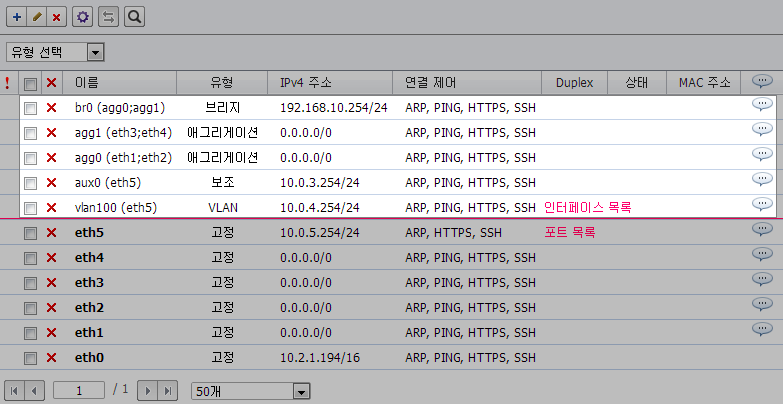783x404 pixels.
Task: Click the red X status icon for eth5
Action: click(x=52, y=232)
